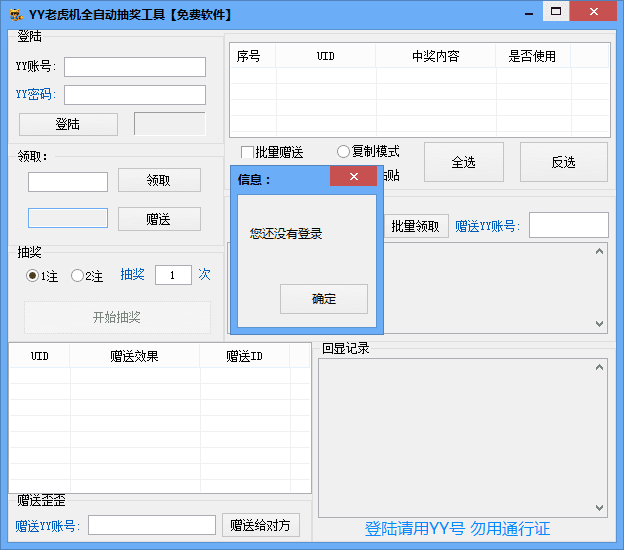
Task: Click the 赠送ID column header
Action: tap(244, 356)
